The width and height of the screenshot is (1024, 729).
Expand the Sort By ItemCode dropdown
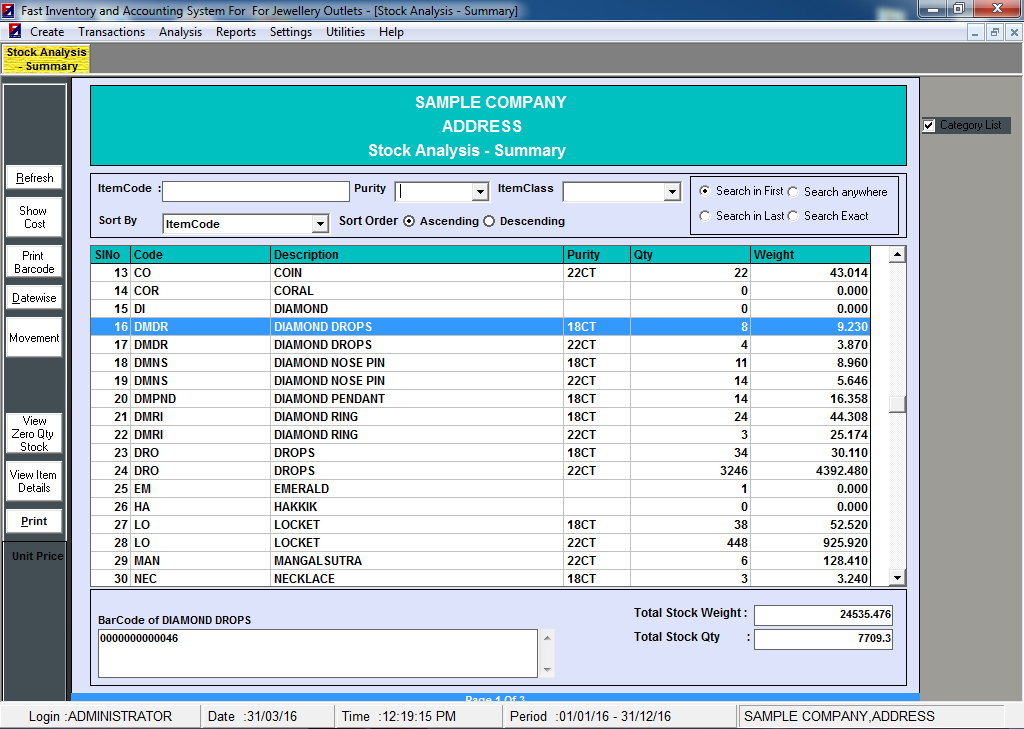(x=320, y=224)
